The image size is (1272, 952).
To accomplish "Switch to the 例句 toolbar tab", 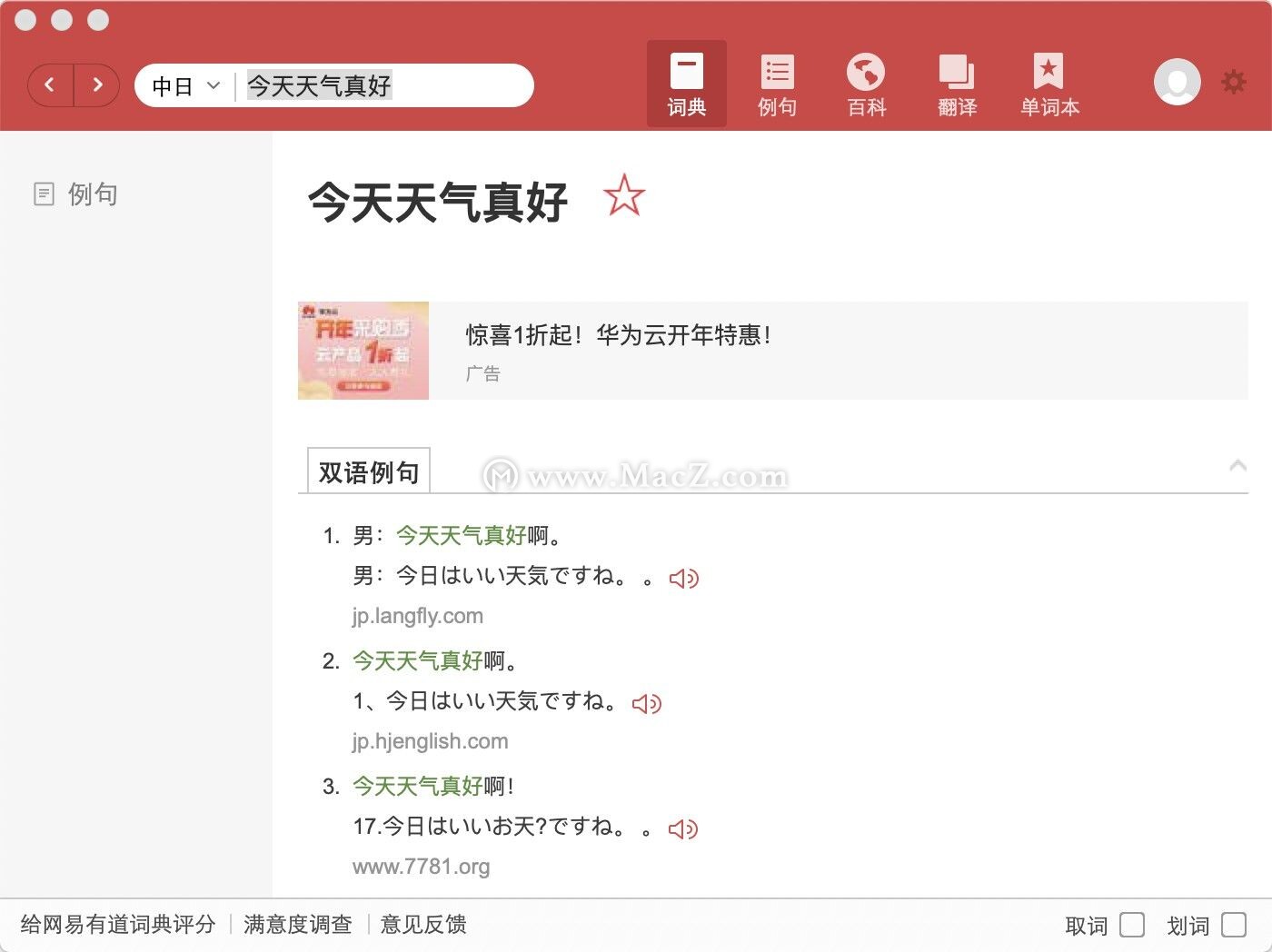I will 777,84.
